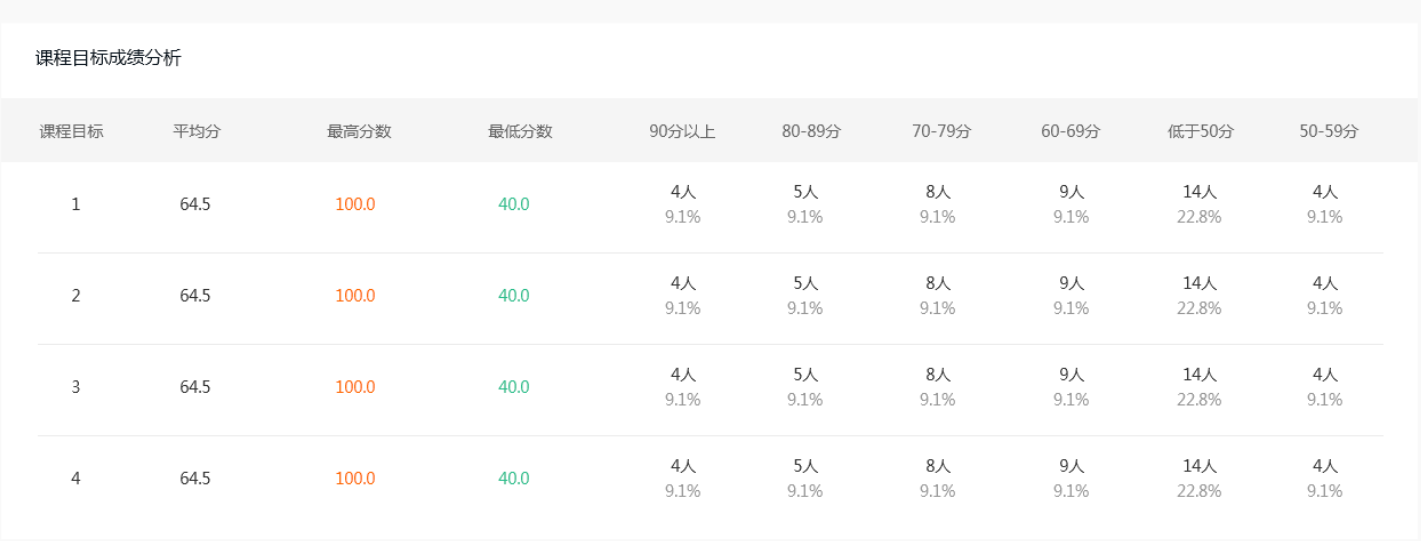This screenshot has width=1421, height=541.
Task: Select the 90分以上 column header
Action: pos(682,131)
